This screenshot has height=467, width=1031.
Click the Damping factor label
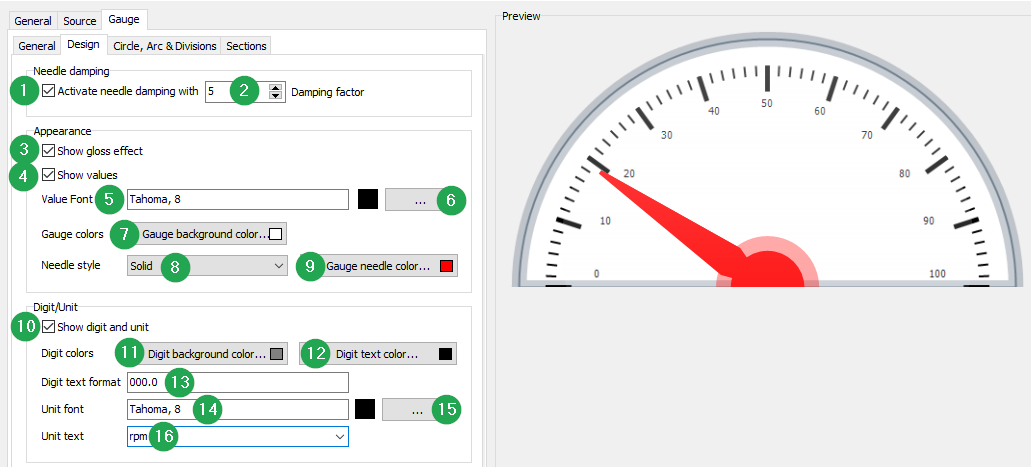point(327,92)
